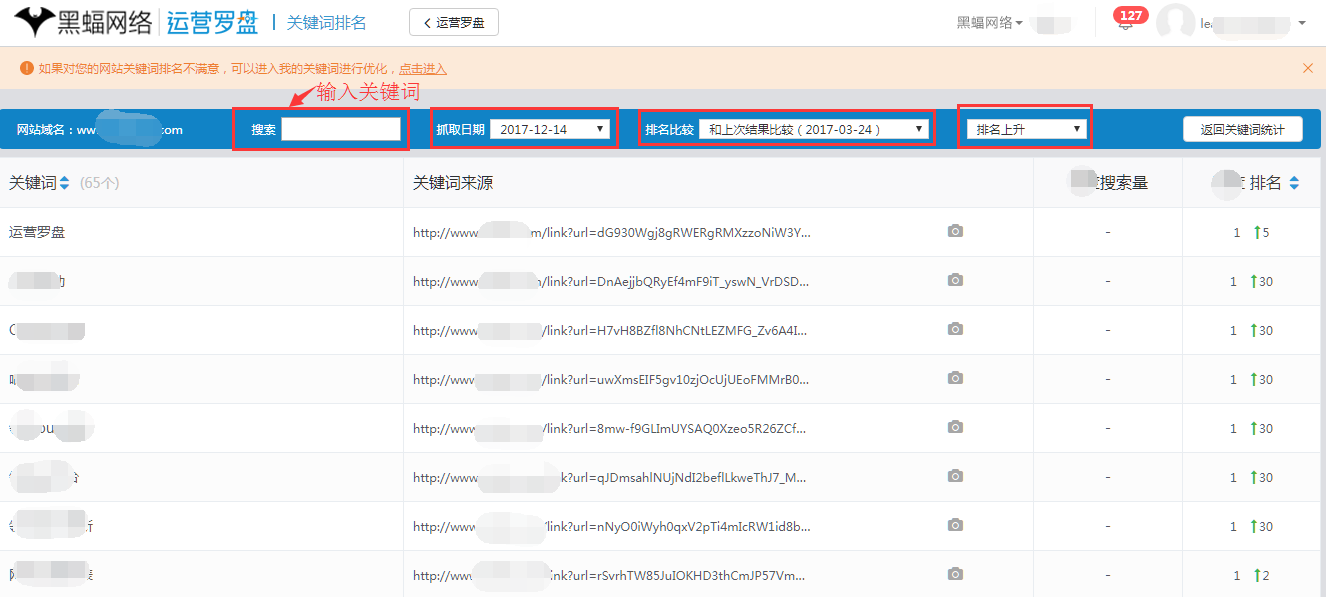Click the camera icon in the last visible row

pyautogui.click(x=955, y=575)
